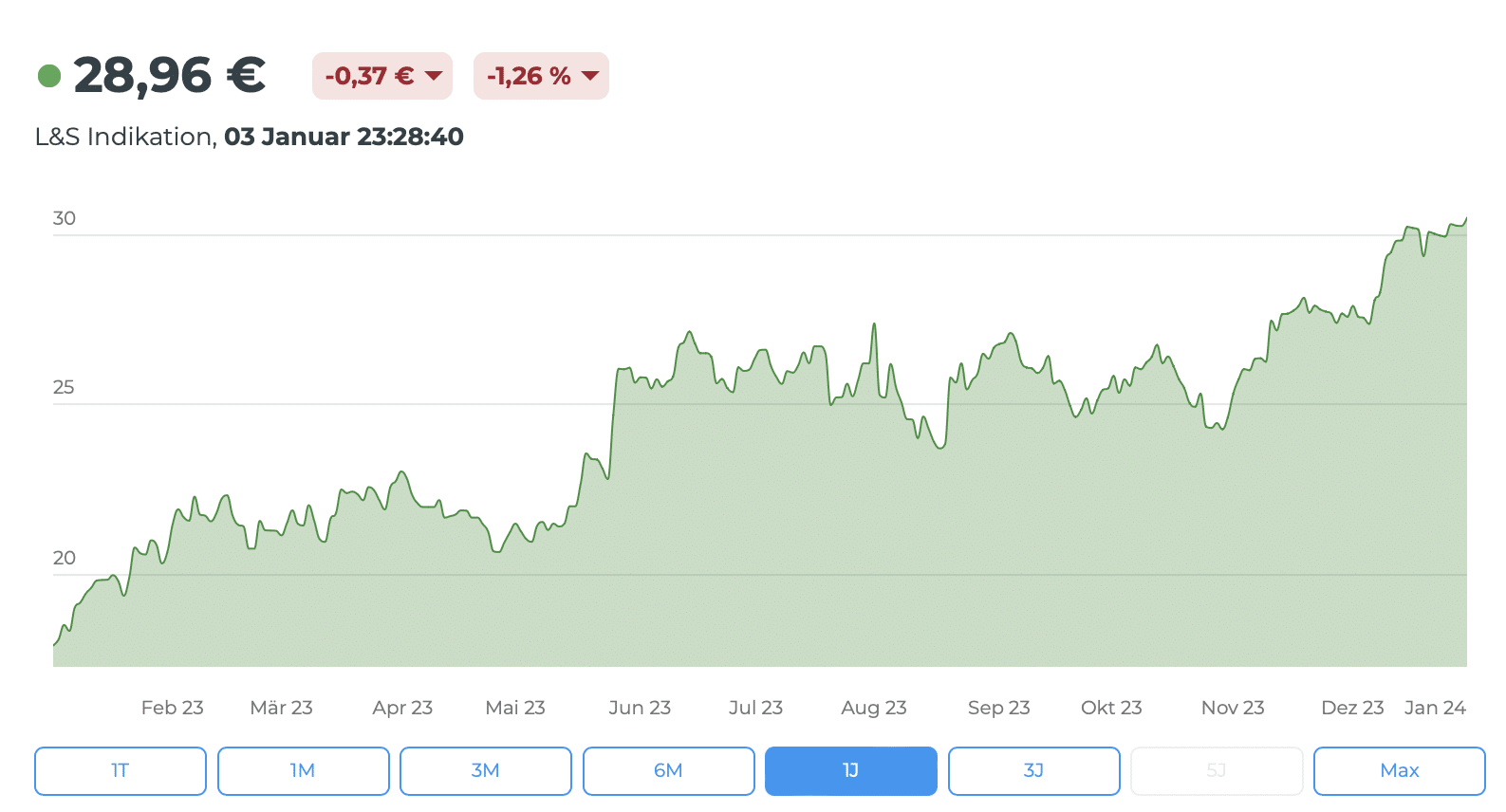Viewport: 1506px width, 812px height.
Task: Show the Max time range
Action: pos(1400,770)
